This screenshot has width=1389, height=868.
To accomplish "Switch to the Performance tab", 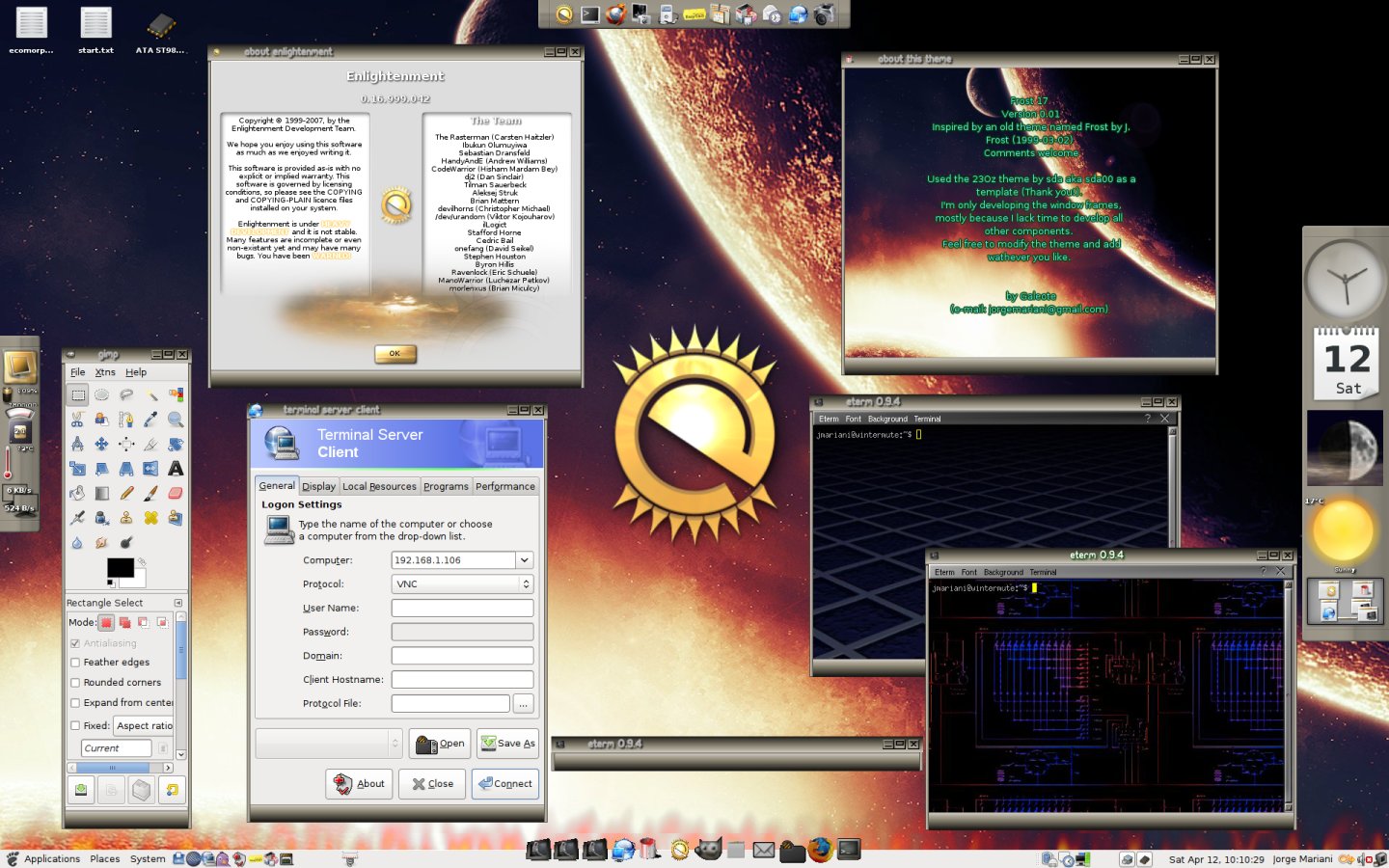I will (504, 486).
